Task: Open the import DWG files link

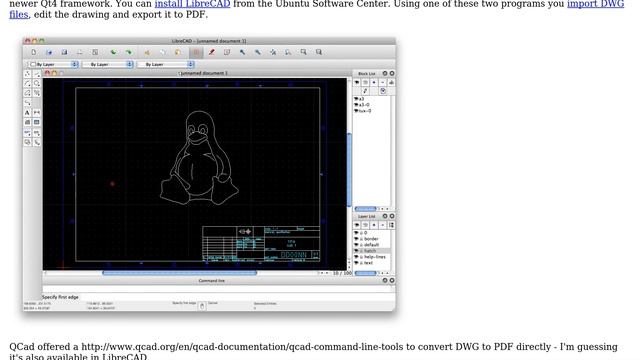Action: [x=596, y=4]
